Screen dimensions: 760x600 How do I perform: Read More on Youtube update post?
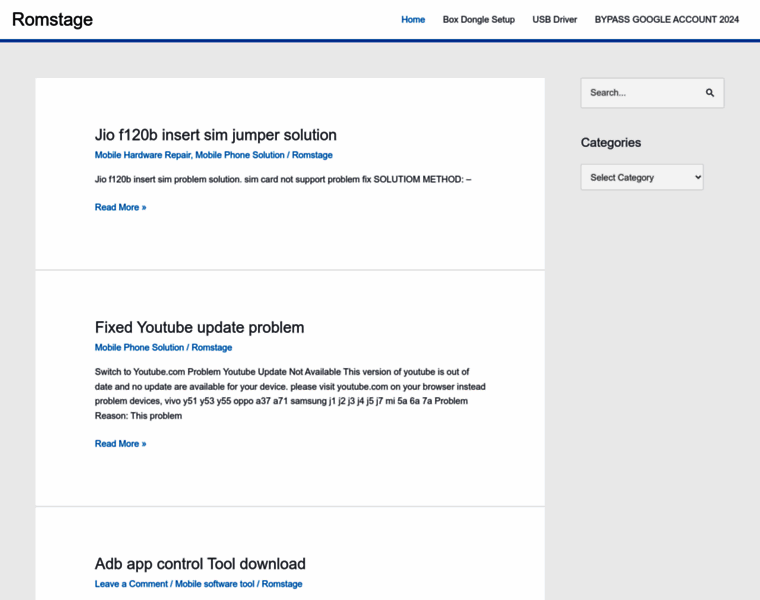pos(120,443)
